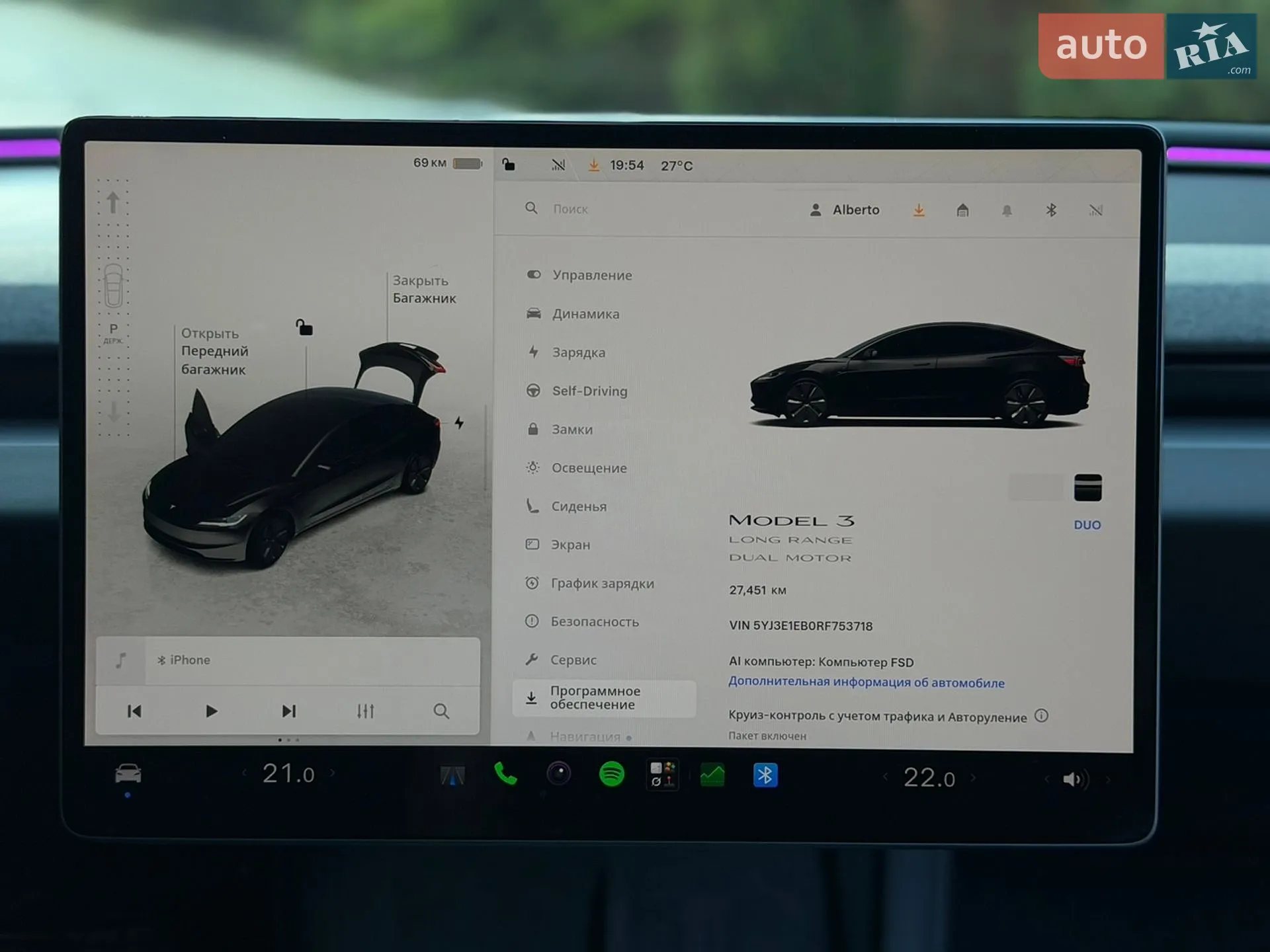Tap Открыть Передний багажник
This screenshot has height=952, width=1270.
point(214,351)
